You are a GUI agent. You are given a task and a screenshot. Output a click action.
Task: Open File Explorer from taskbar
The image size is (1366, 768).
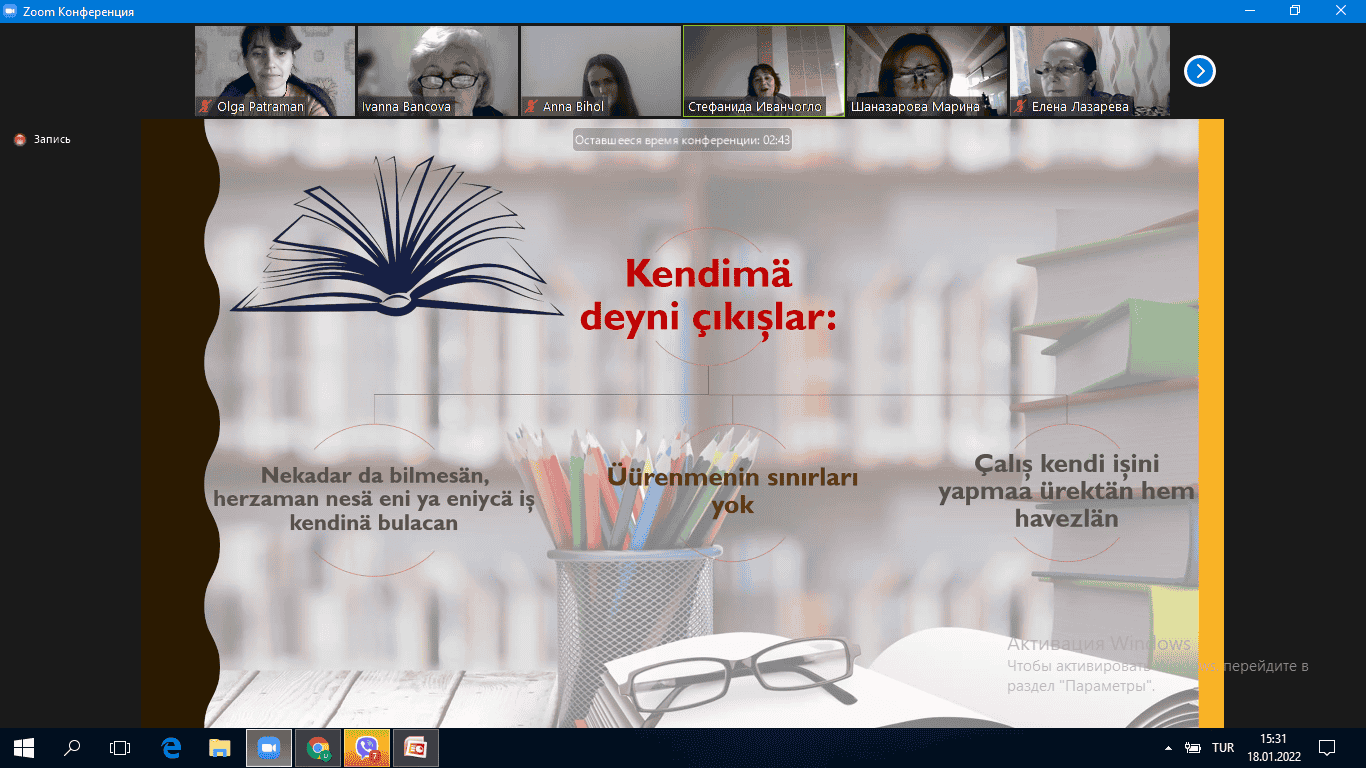click(219, 747)
